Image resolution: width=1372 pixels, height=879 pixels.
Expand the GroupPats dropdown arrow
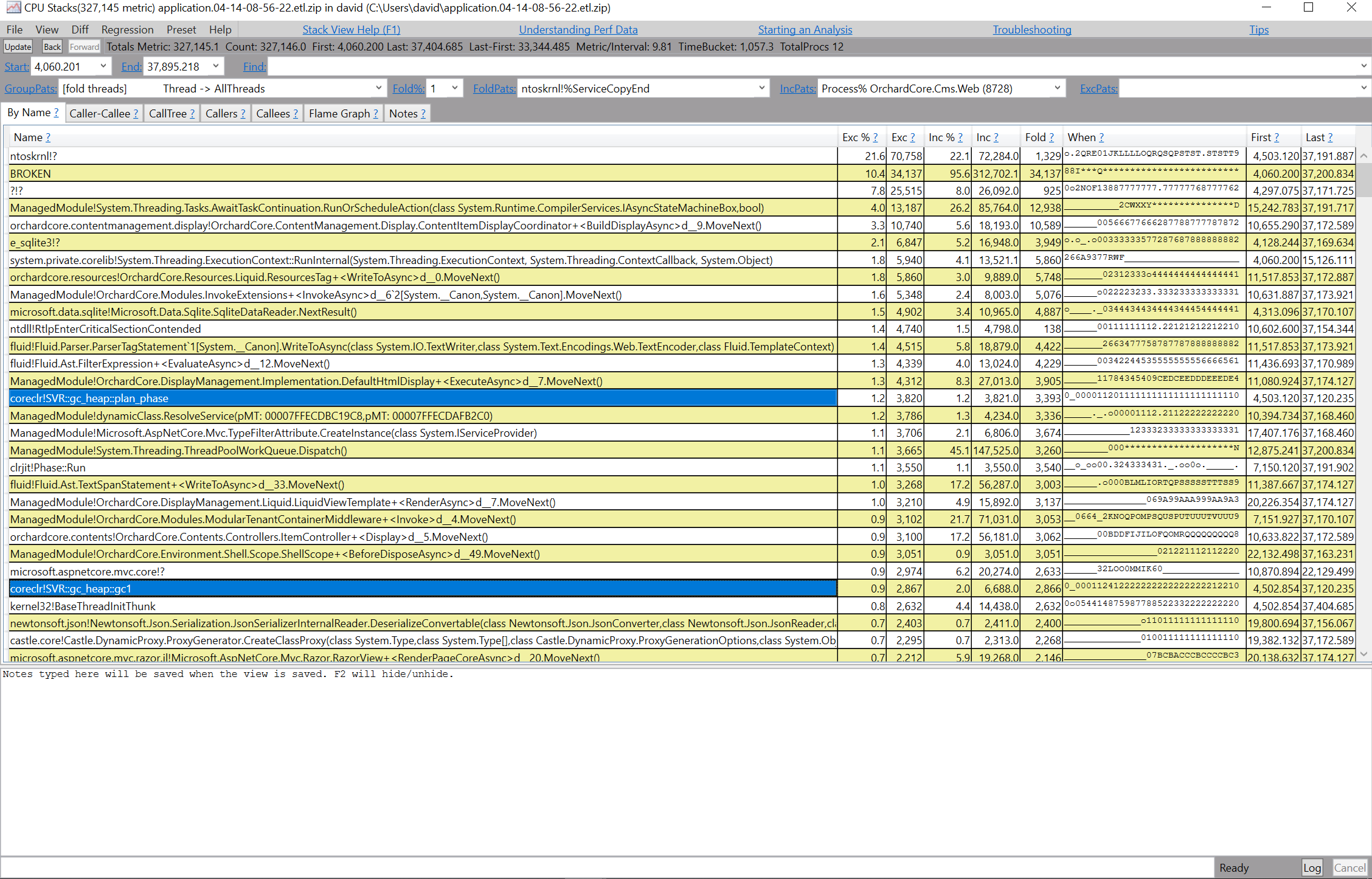(378, 88)
